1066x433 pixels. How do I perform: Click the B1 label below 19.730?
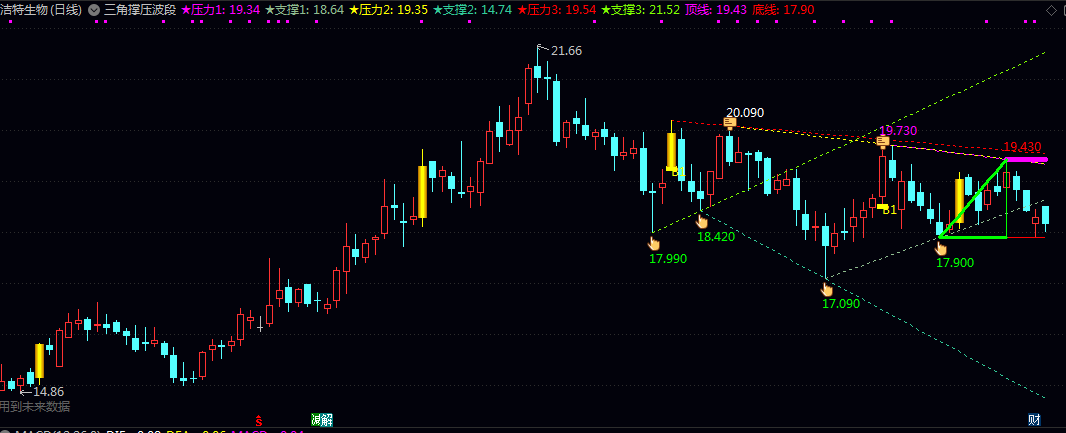coord(889,210)
